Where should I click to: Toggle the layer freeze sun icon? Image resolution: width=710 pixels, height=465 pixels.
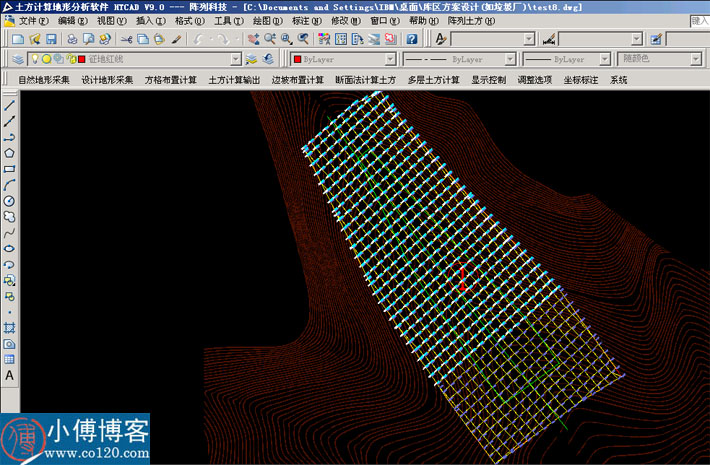pos(46,59)
